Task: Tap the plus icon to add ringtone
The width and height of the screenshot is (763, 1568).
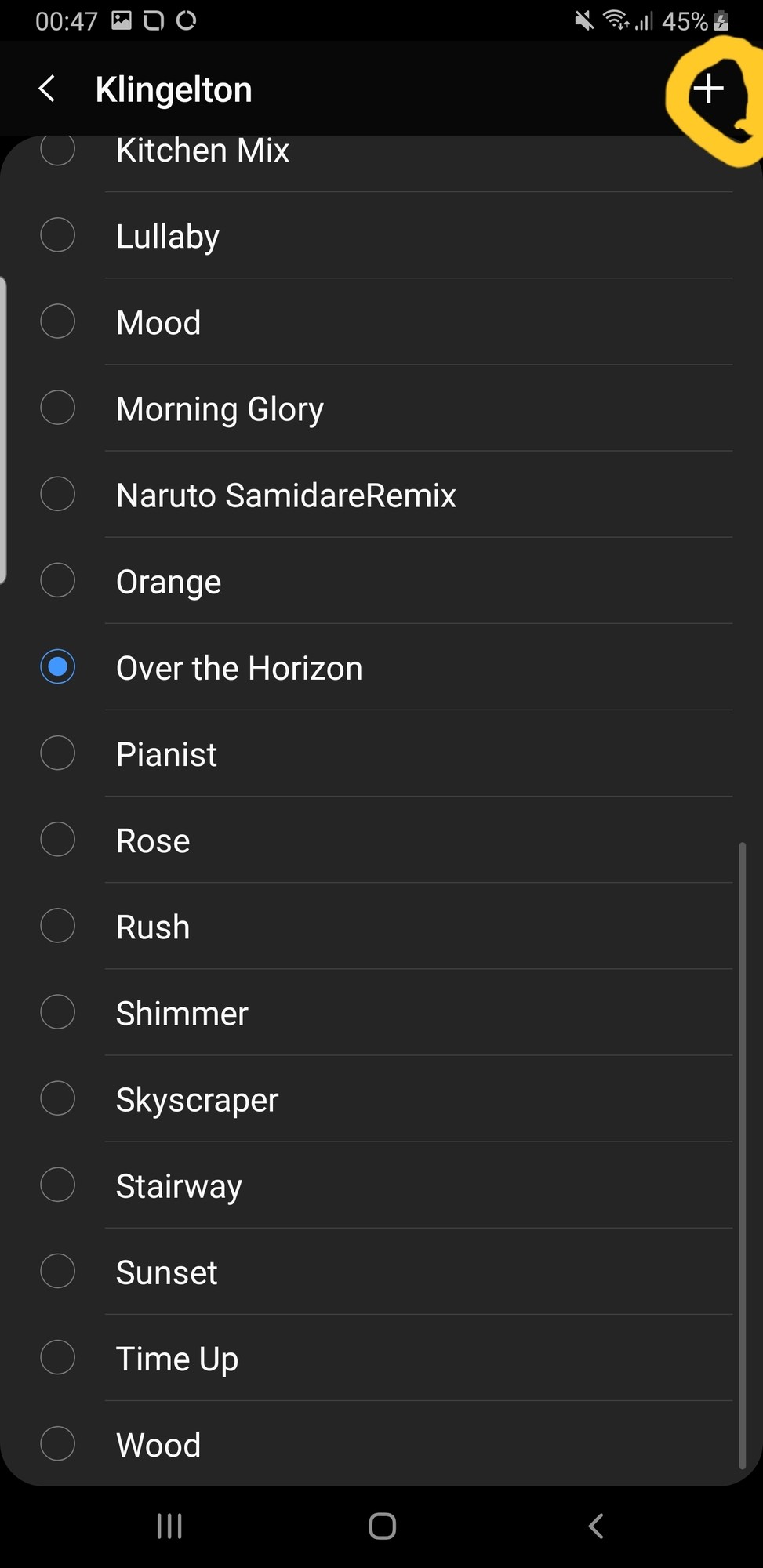Action: tap(708, 89)
